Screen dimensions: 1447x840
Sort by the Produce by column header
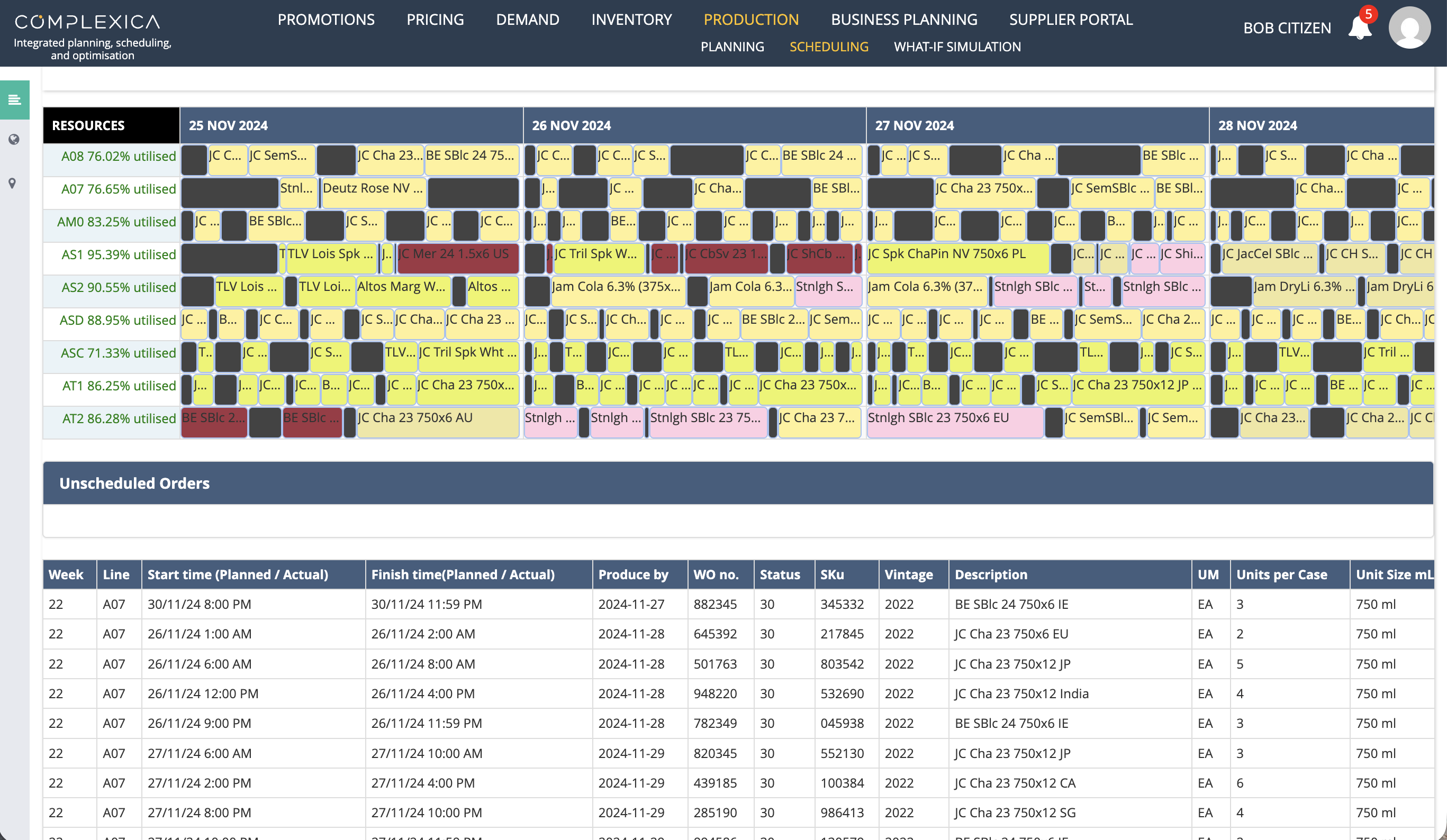640,574
